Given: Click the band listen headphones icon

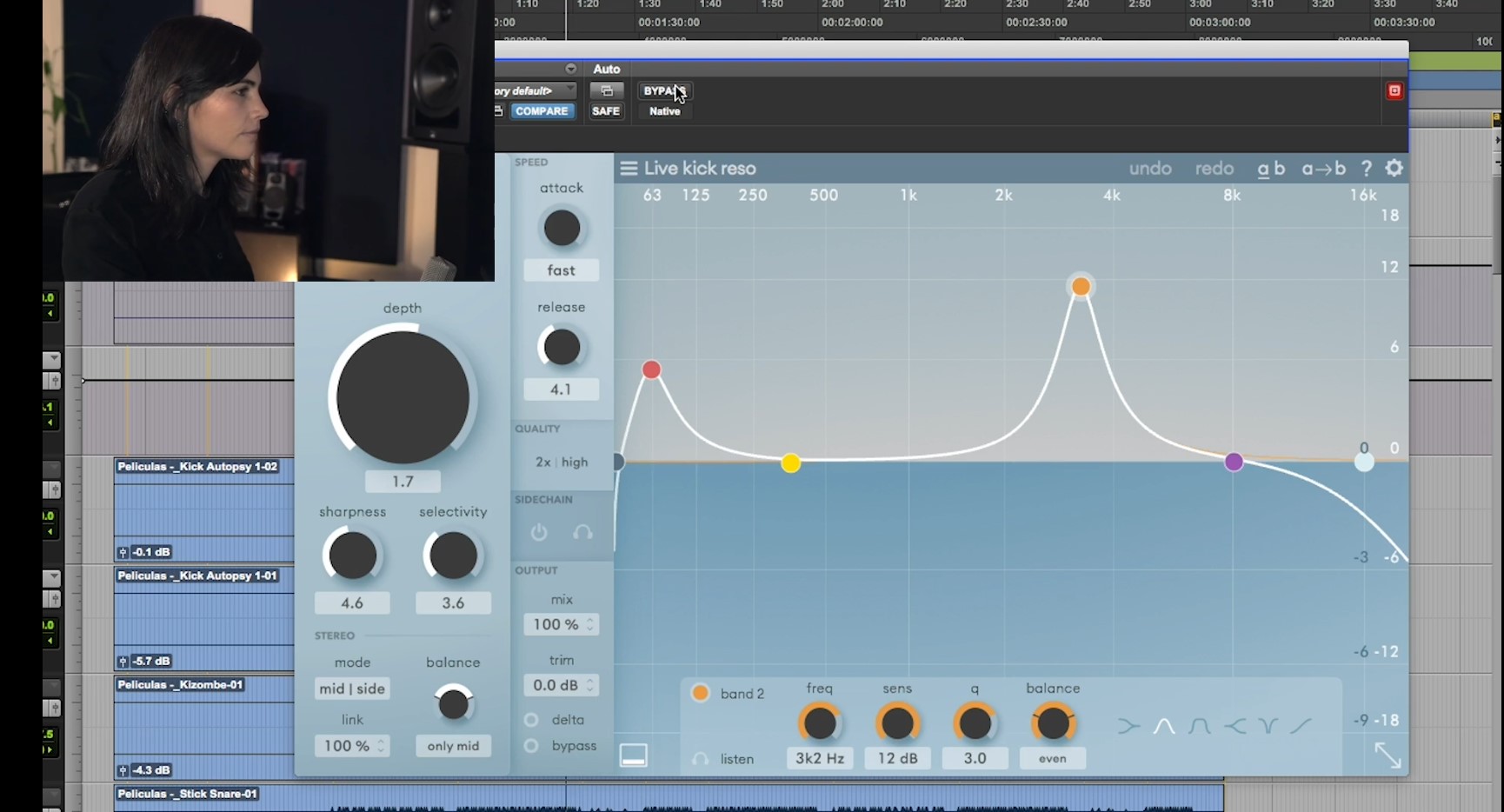Looking at the screenshot, I should tap(700, 759).
